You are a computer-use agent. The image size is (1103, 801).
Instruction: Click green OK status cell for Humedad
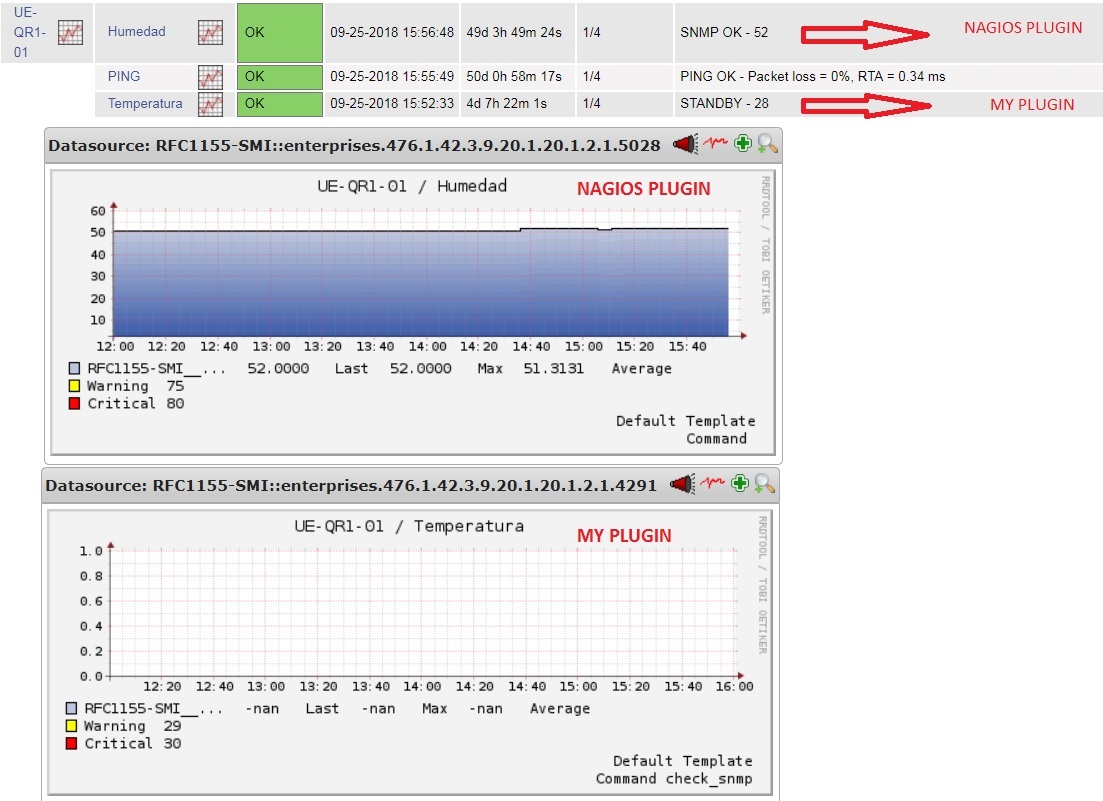click(x=280, y=32)
